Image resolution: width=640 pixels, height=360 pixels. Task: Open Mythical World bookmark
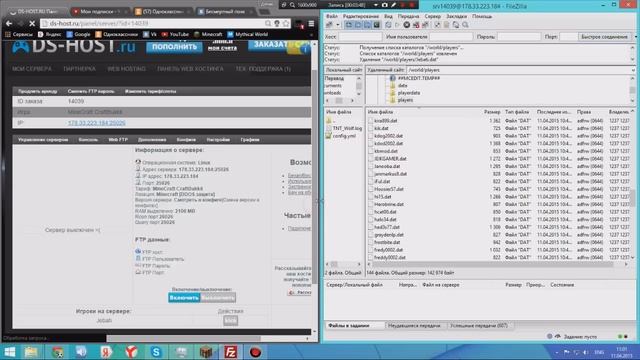click(x=247, y=34)
